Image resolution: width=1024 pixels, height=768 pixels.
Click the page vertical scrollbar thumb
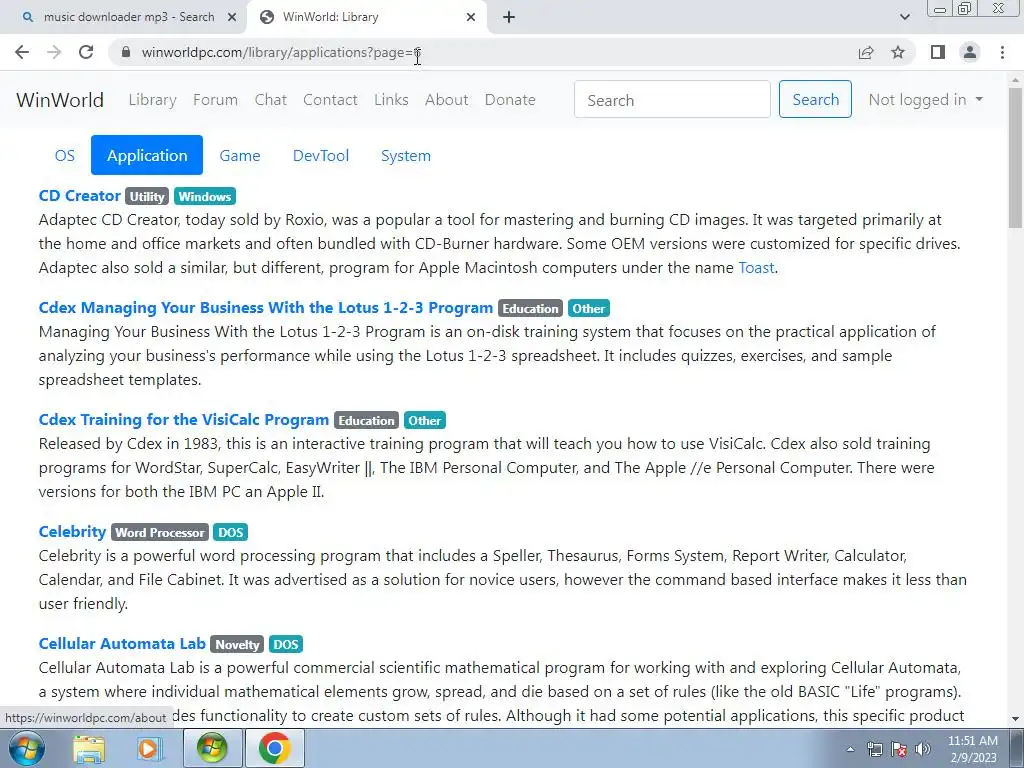click(1016, 157)
